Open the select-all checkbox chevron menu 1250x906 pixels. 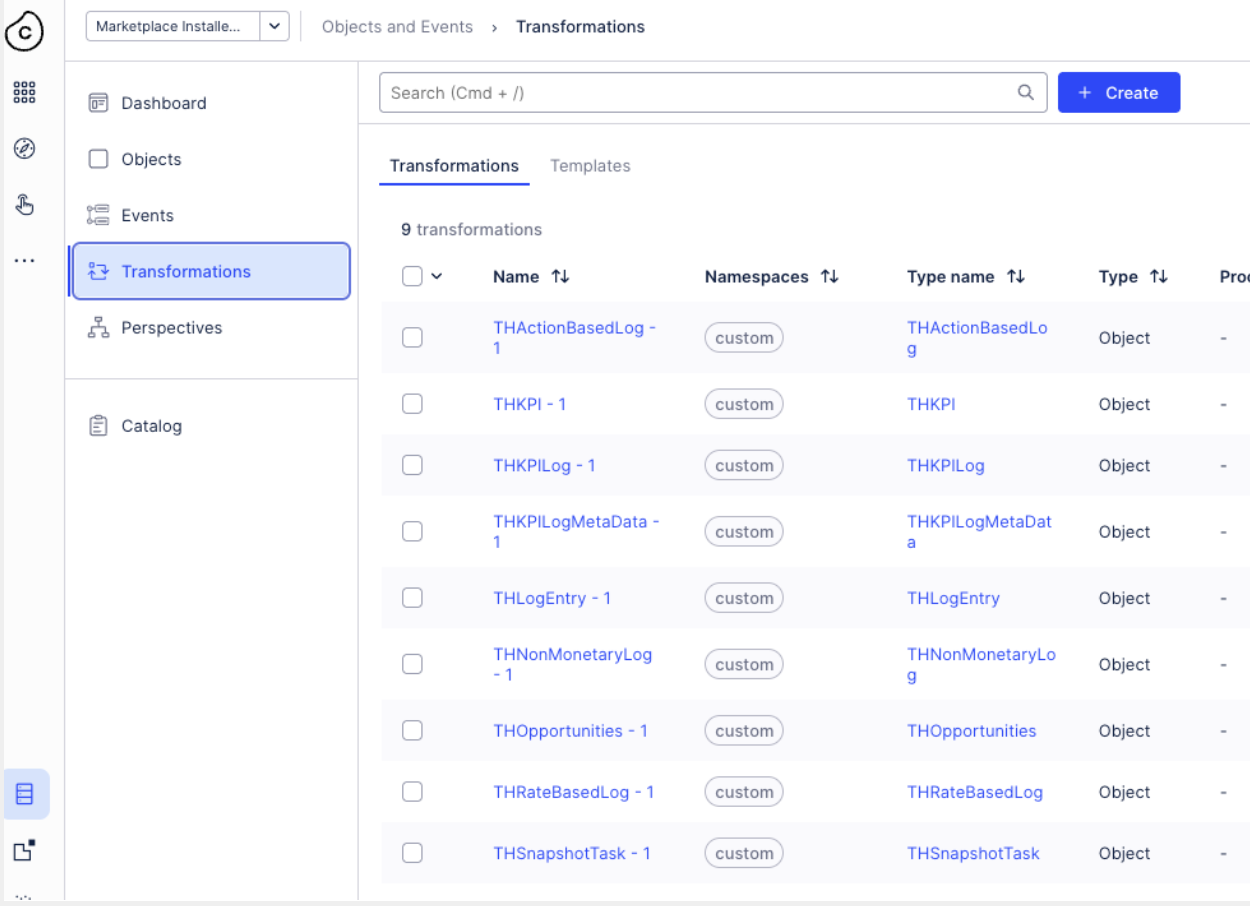click(x=437, y=277)
